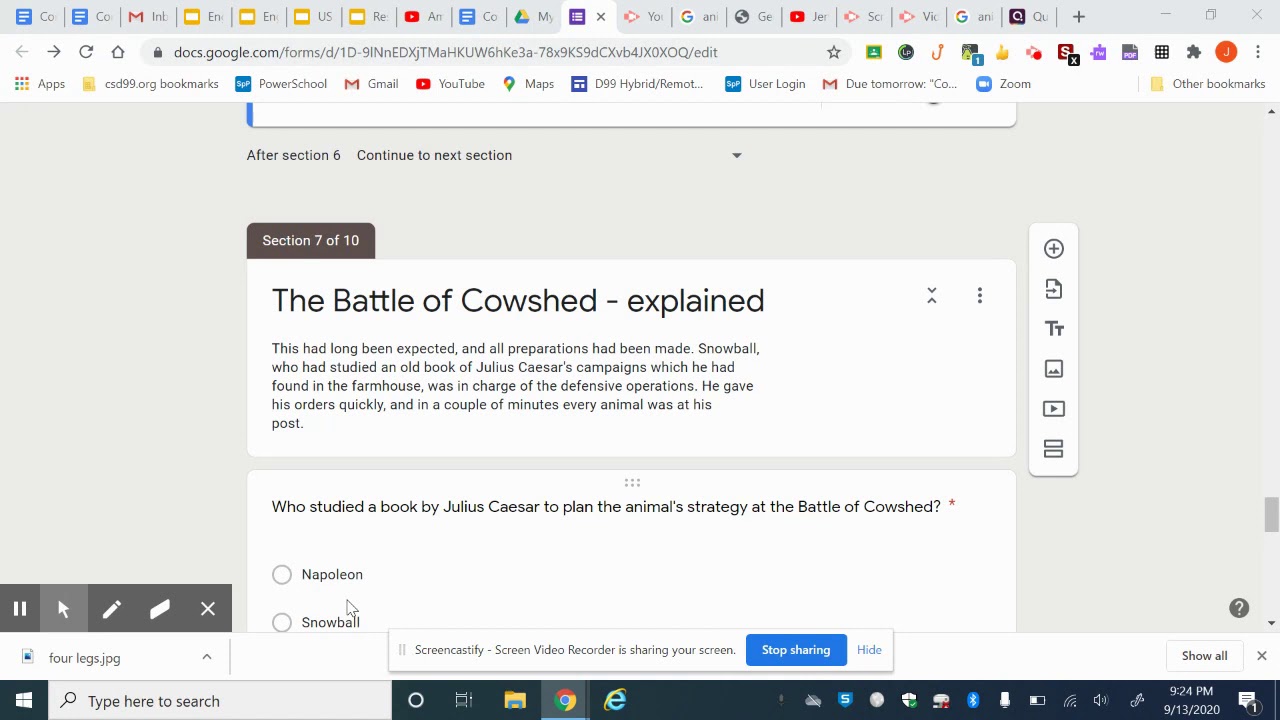
Task: Go to the browser Home page
Action: click(x=118, y=52)
